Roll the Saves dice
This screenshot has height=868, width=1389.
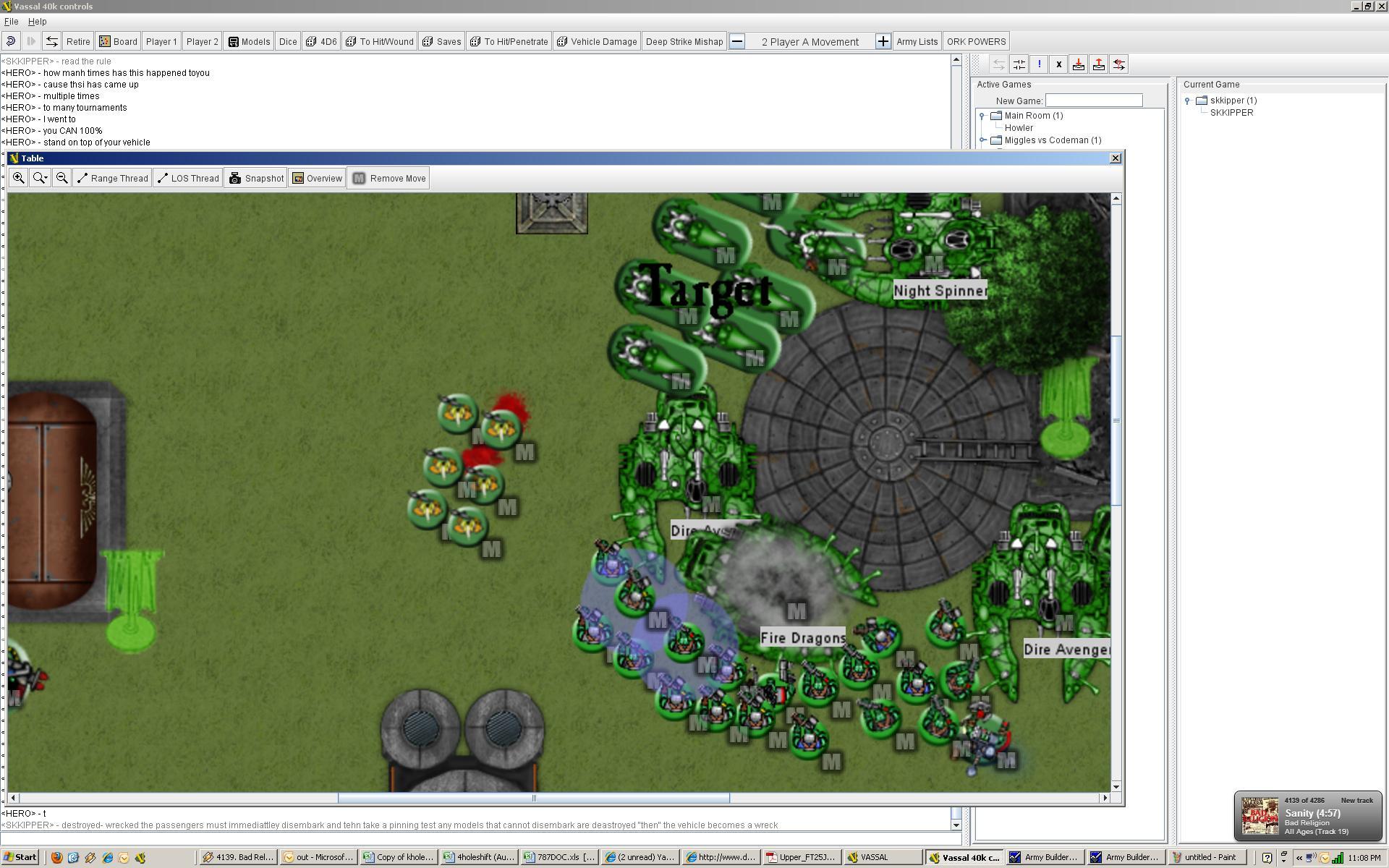pos(442,41)
